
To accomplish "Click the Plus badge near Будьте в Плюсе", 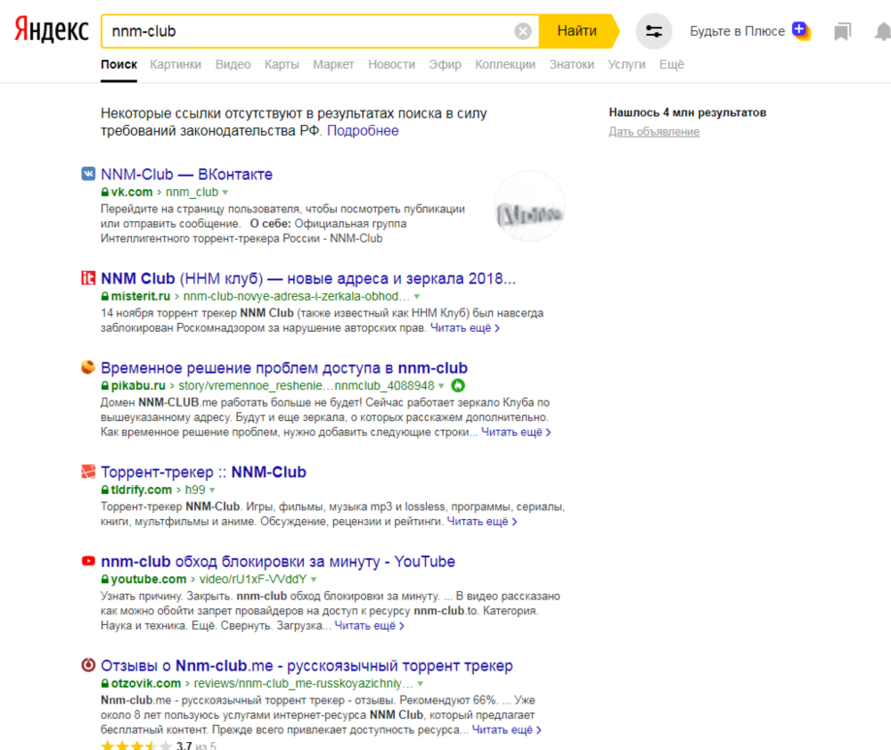I will [800, 31].
